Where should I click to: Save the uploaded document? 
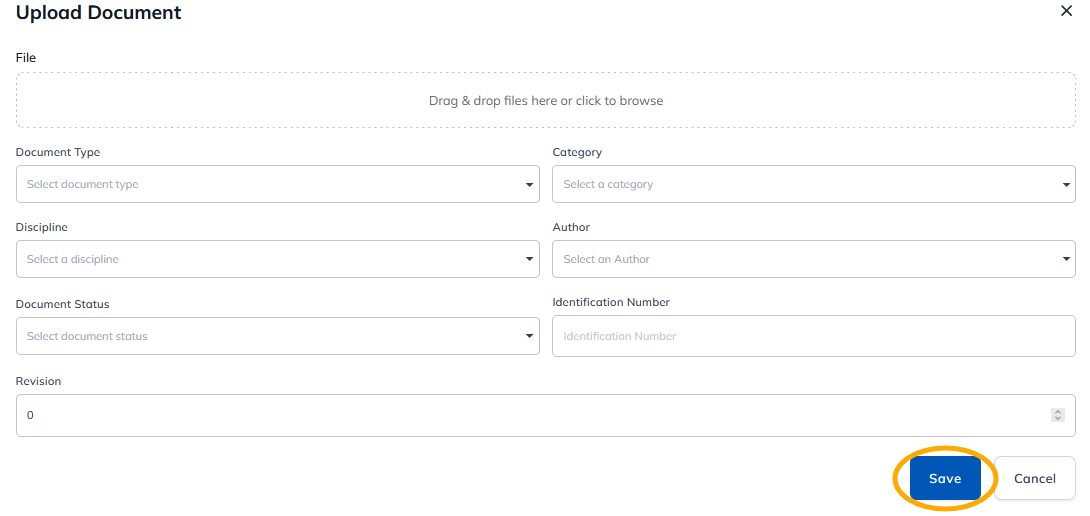click(x=945, y=478)
